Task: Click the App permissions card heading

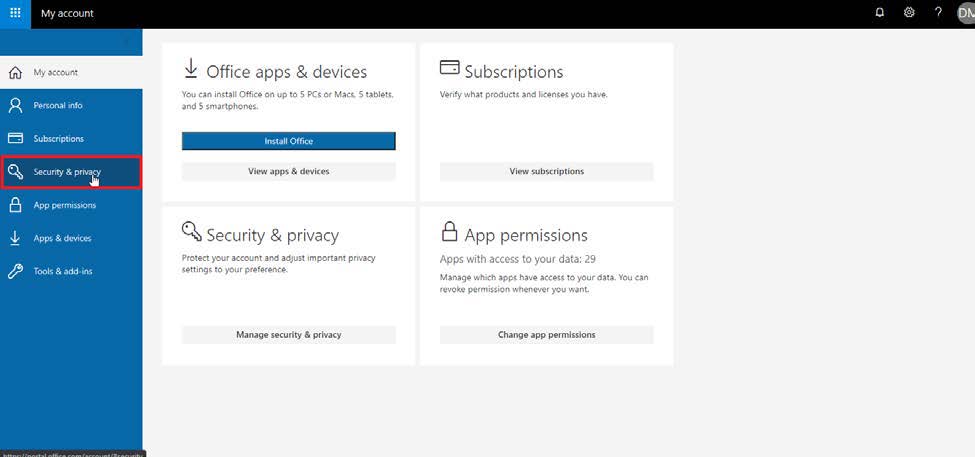Action: coord(526,235)
